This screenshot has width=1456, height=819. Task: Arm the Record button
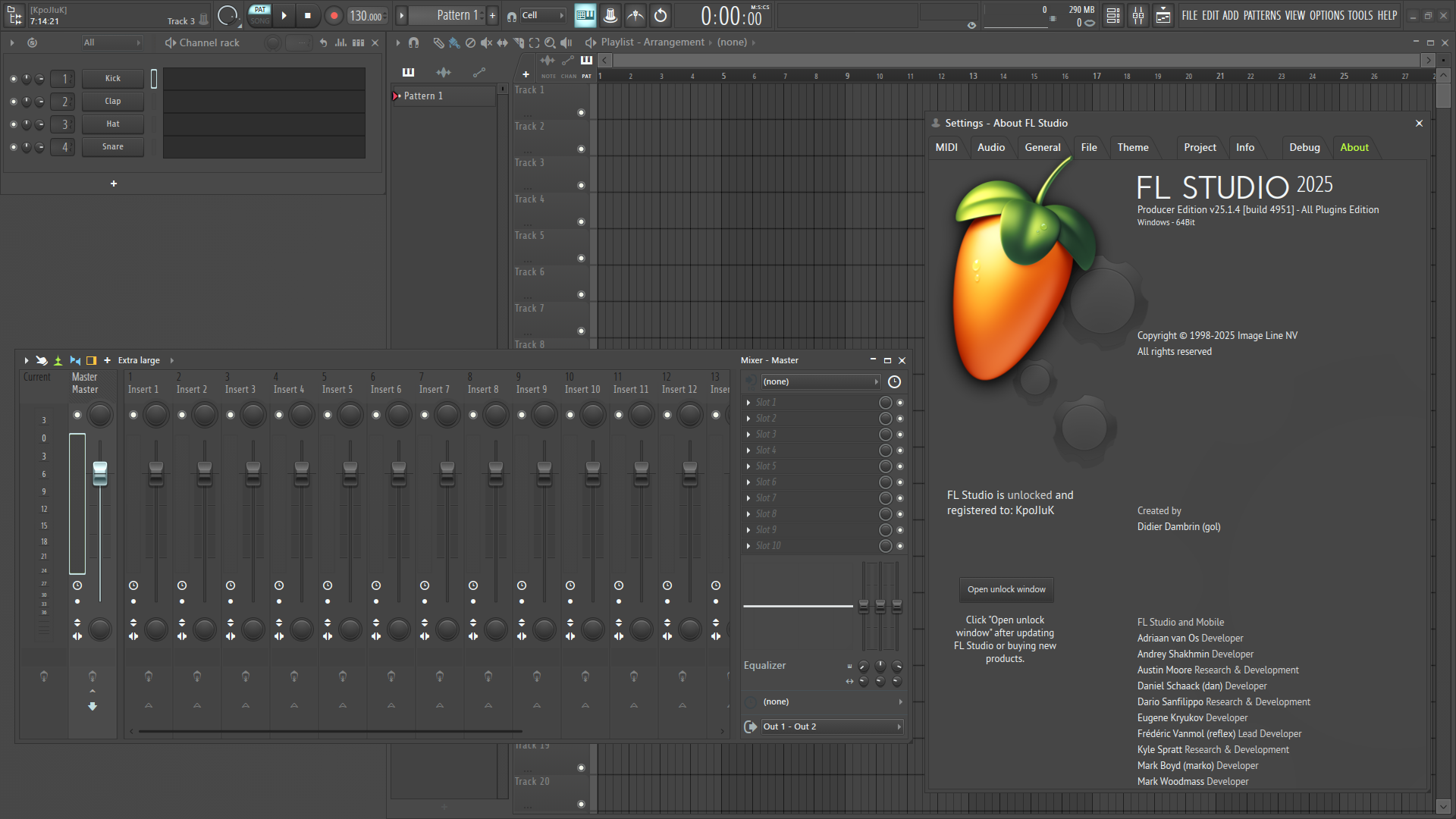click(334, 15)
